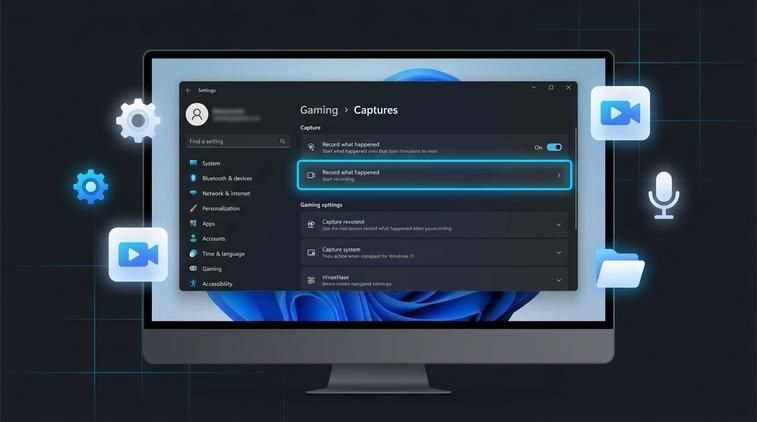Go back using the Settings back arrow
Image resolution: width=757 pixels, height=422 pixels.
(188, 90)
